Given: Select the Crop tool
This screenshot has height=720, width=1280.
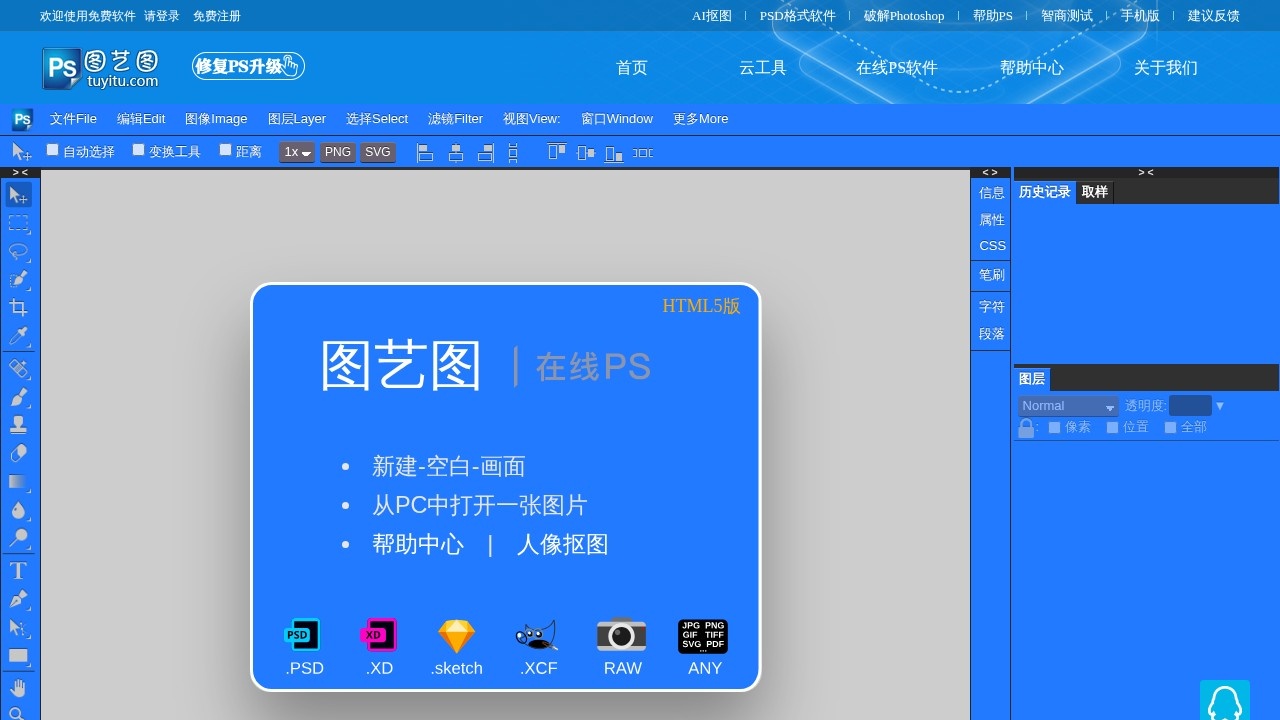Looking at the screenshot, I should tap(19, 307).
